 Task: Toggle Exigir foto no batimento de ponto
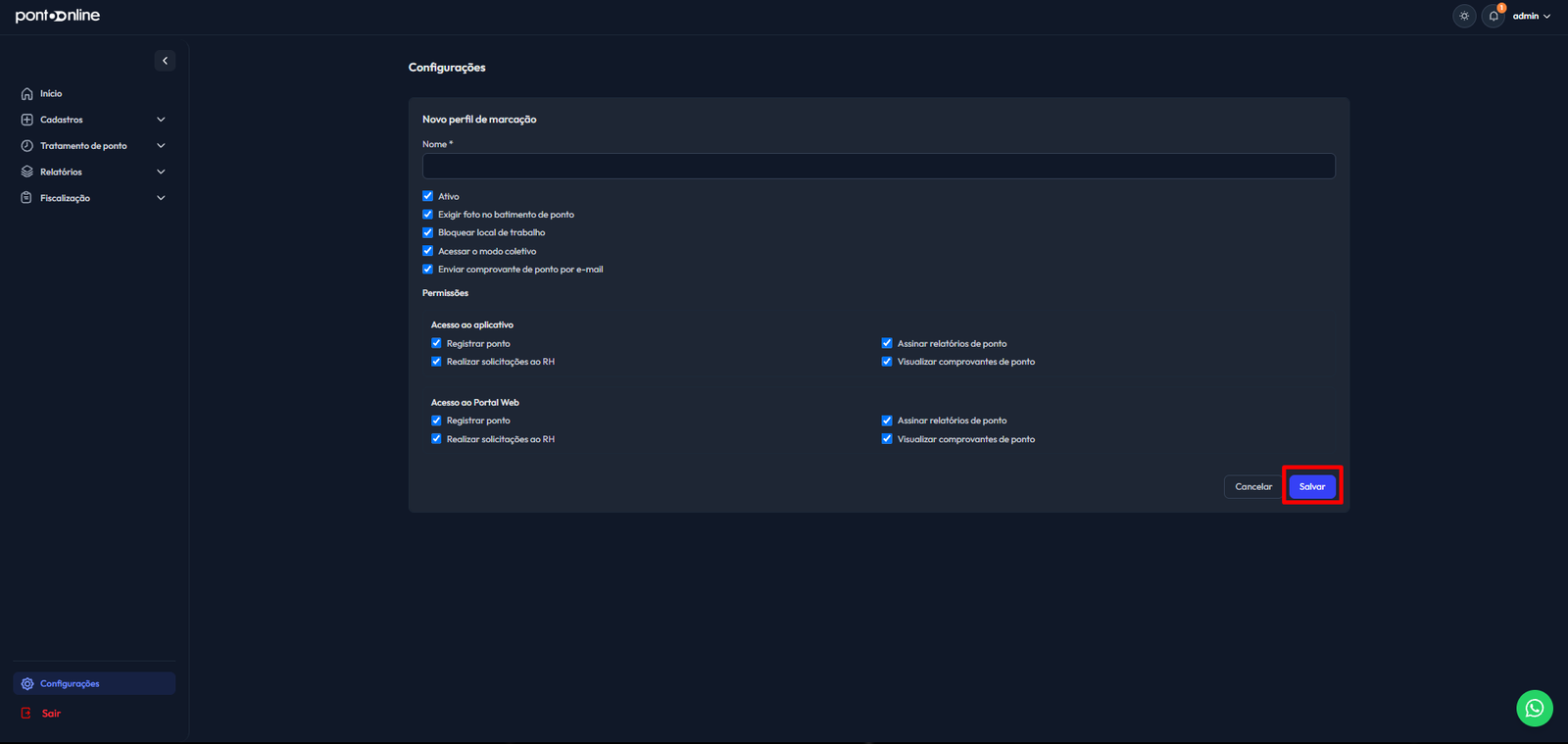[x=427, y=214]
